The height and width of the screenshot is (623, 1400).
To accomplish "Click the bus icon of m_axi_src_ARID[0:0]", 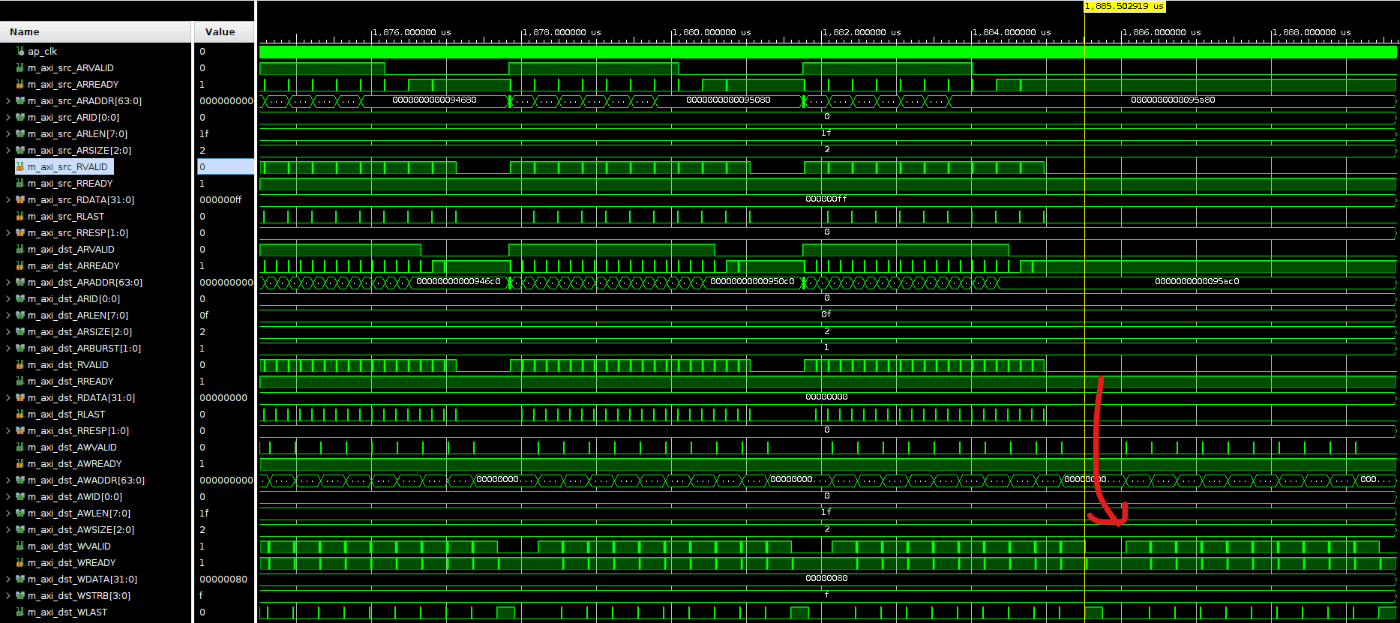I will 21,117.
